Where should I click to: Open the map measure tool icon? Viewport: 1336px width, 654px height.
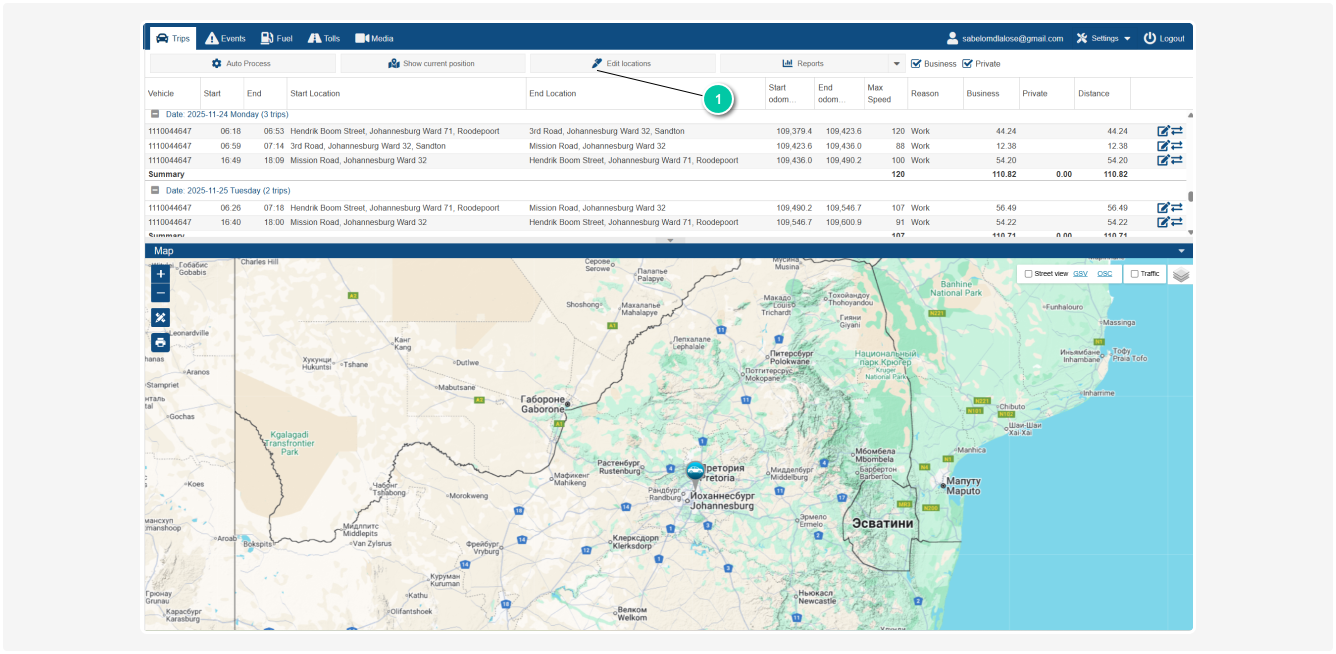[160, 317]
